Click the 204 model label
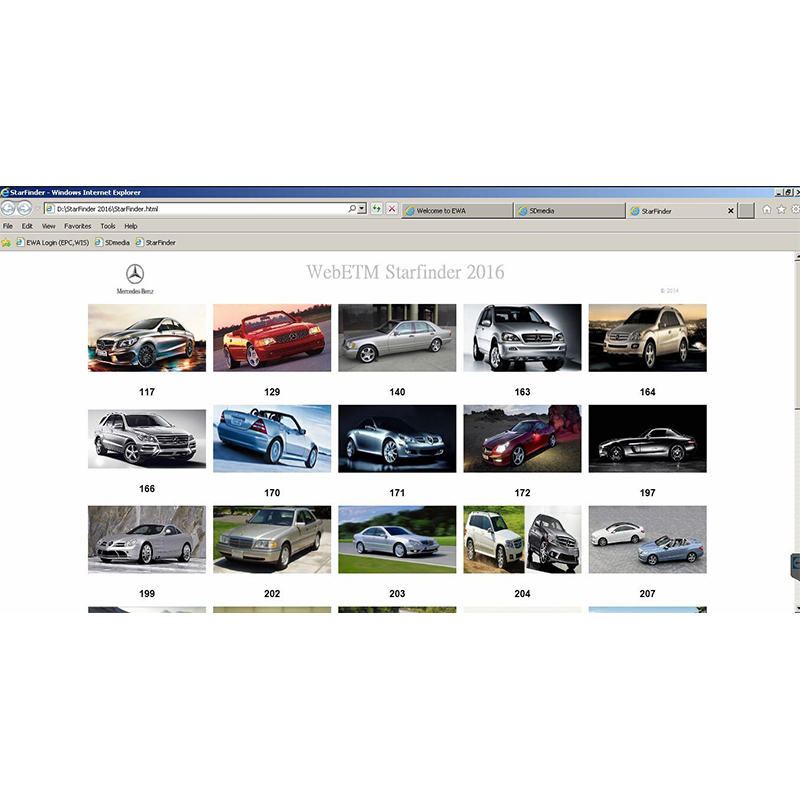Screen dimensions: 800x800 [x=522, y=594]
